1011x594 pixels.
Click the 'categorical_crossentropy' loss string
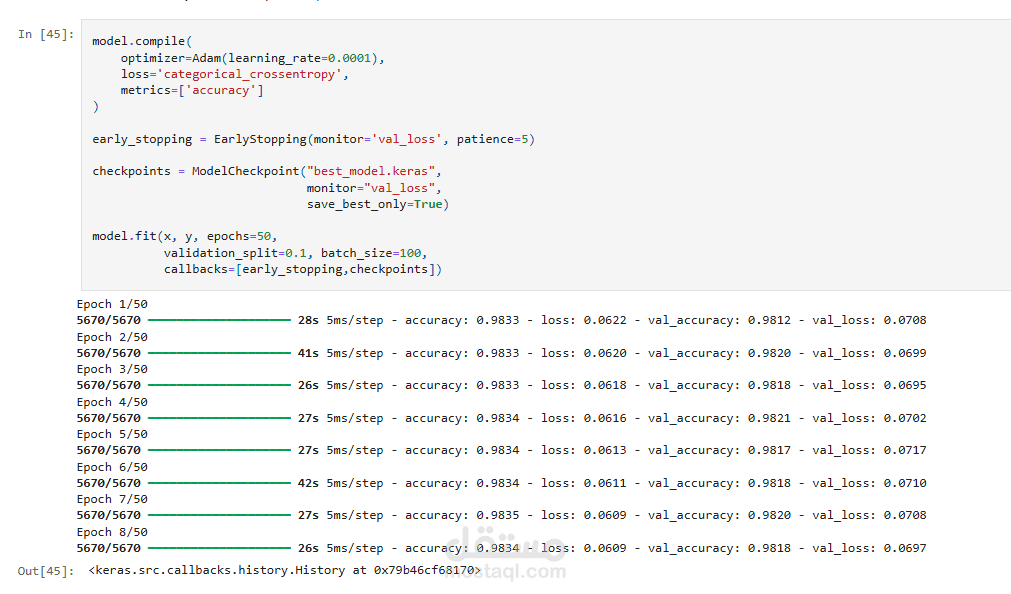[250, 74]
